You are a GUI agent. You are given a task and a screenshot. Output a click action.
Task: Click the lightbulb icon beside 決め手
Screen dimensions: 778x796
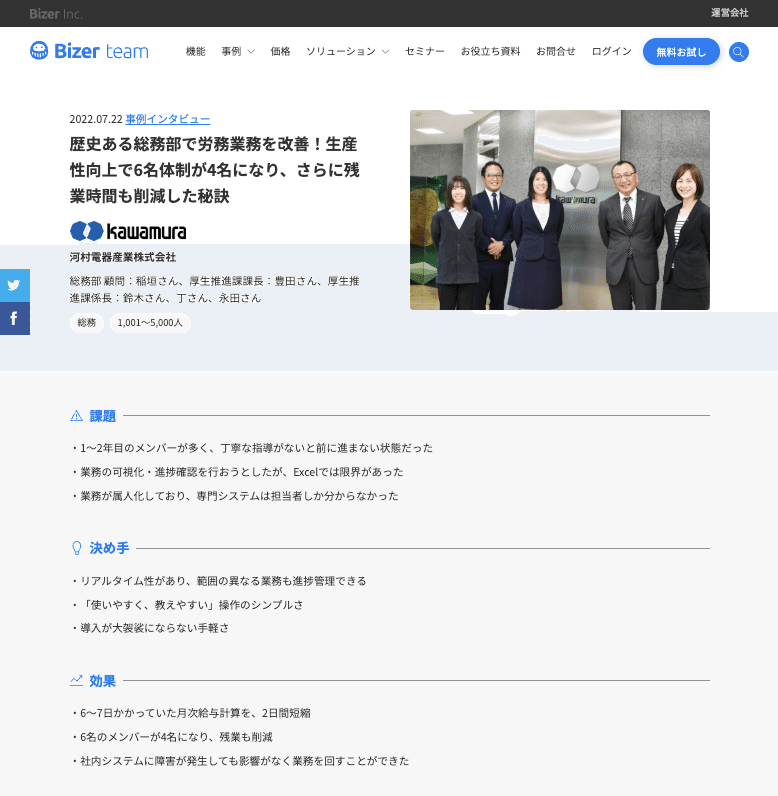click(77, 548)
